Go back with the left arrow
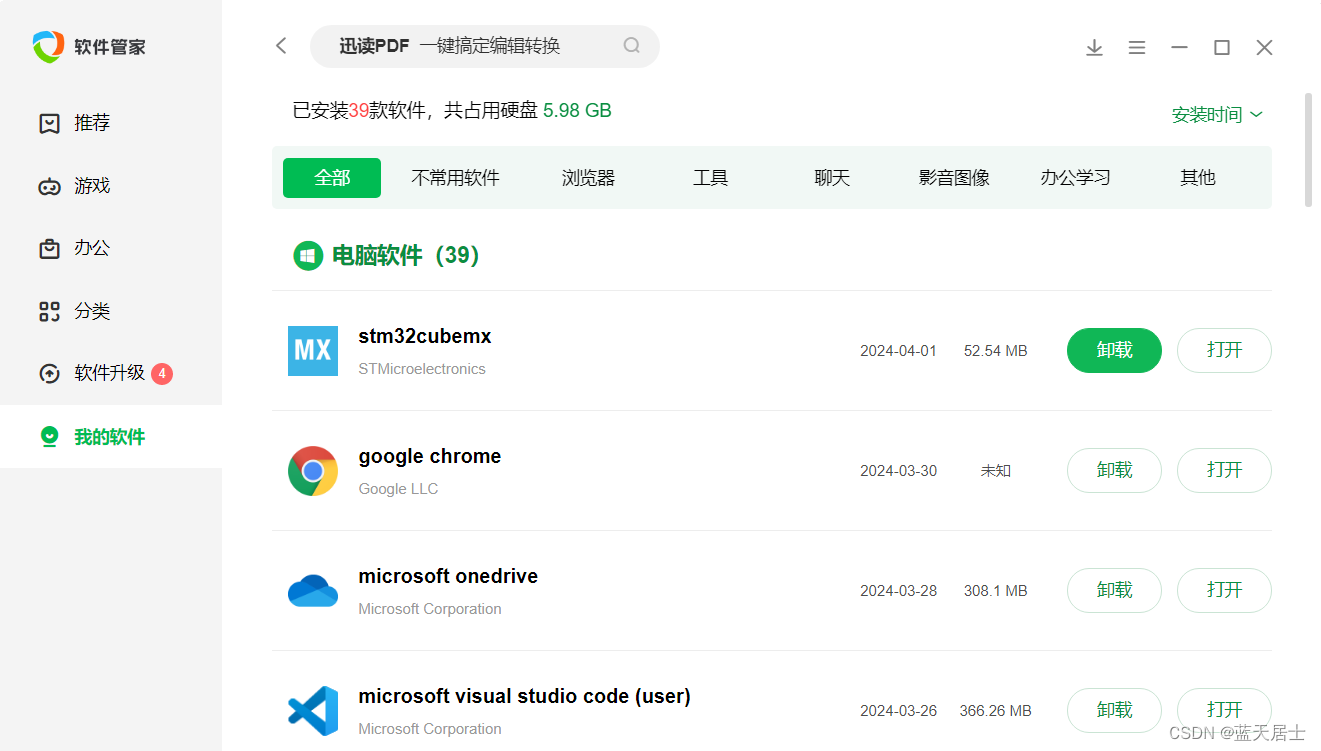 pos(281,46)
